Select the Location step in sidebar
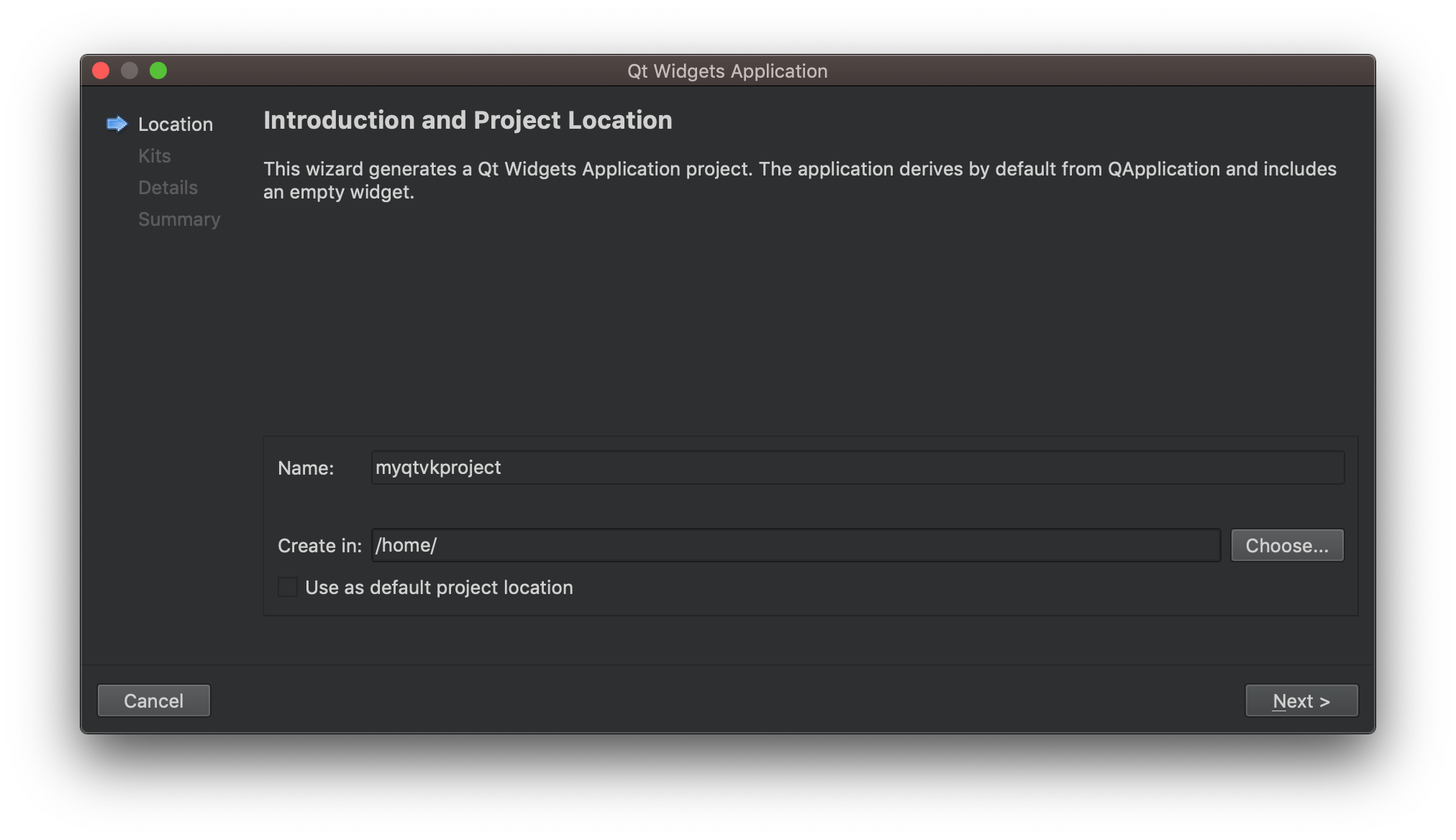 click(176, 124)
